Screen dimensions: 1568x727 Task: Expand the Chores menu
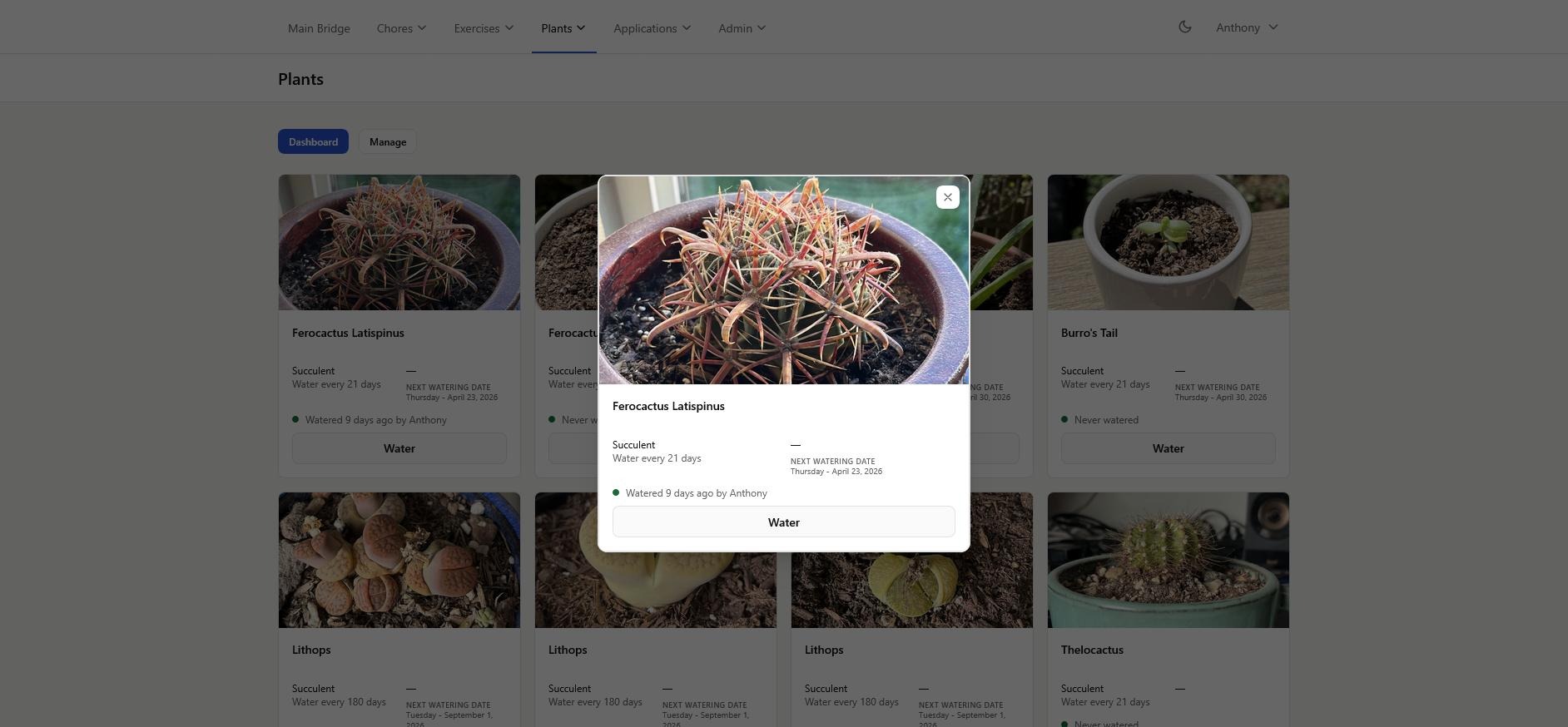(x=401, y=28)
